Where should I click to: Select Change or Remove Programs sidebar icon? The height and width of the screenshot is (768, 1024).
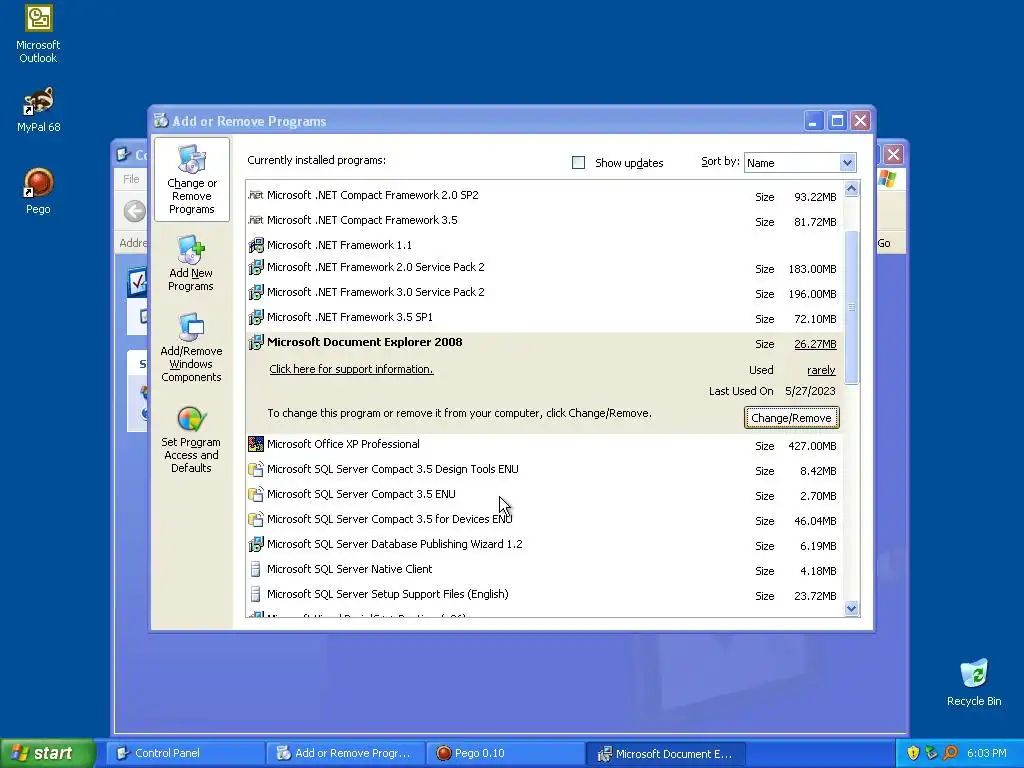coord(191,180)
